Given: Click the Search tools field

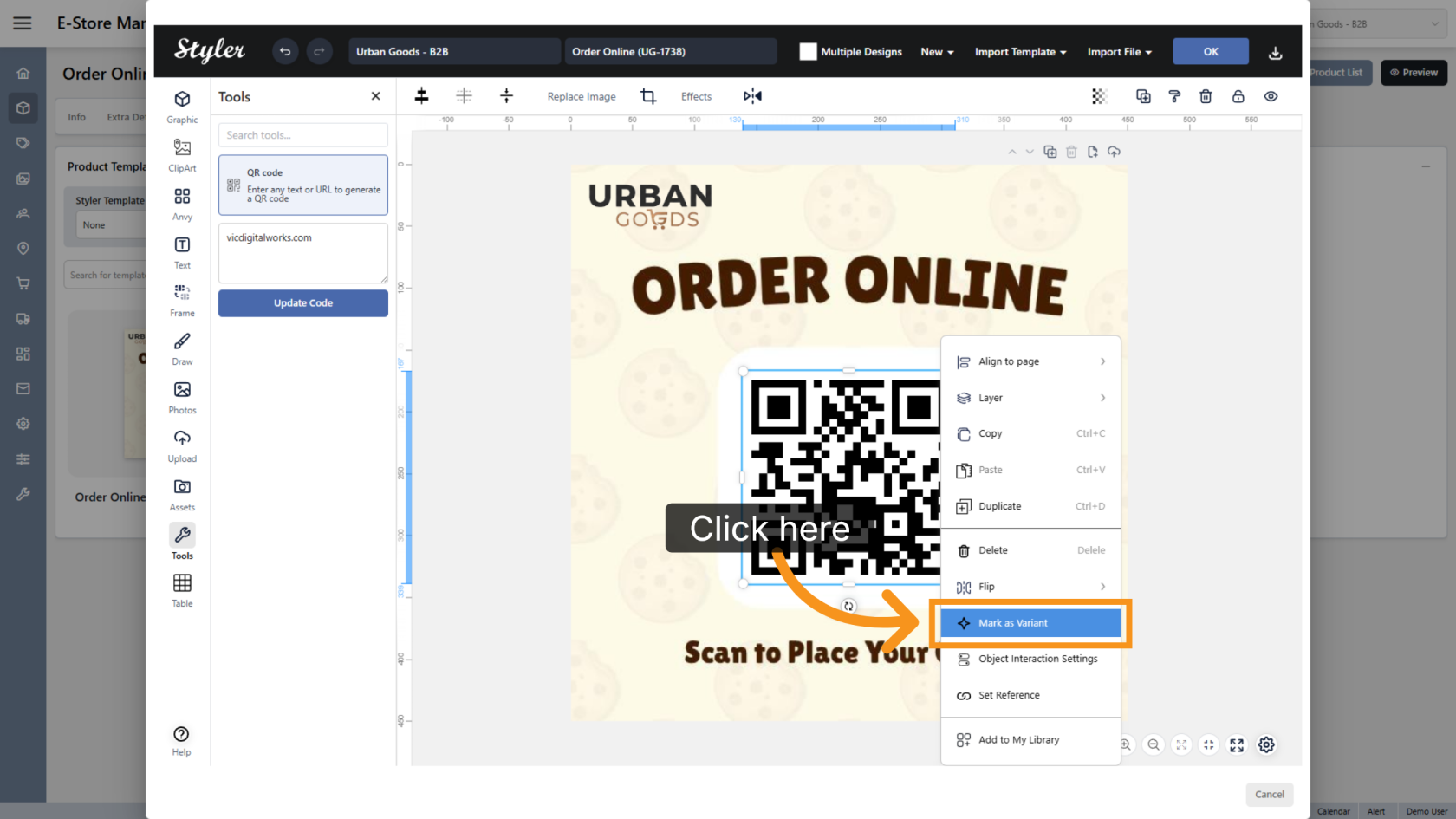Looking at the screenshot, I should click(x=303, y=135).
